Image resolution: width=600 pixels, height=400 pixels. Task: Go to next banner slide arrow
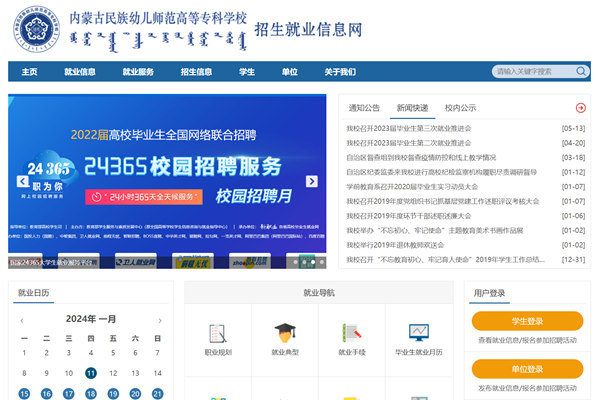point(312,181)
